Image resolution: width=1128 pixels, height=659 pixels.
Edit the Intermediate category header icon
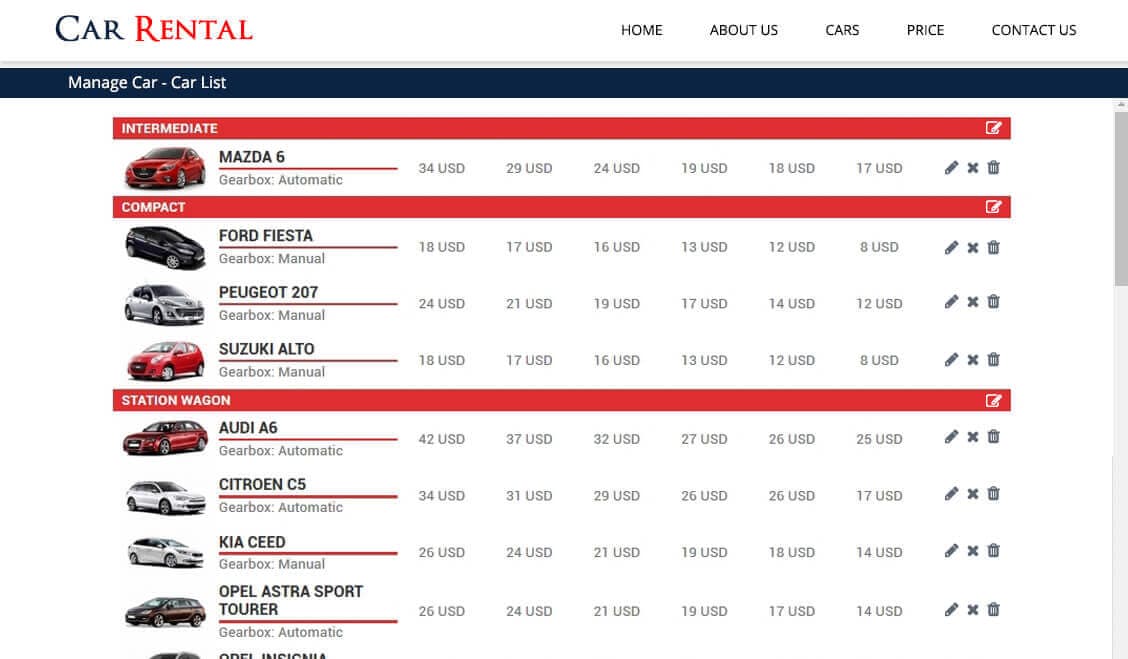[x=993, y=128]
